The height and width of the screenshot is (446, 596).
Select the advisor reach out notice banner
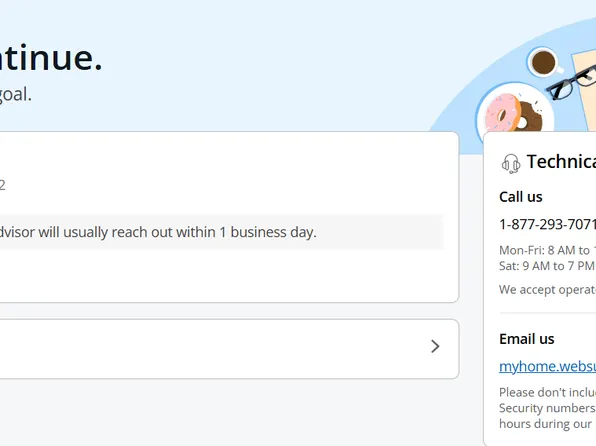tap(222, 232)
